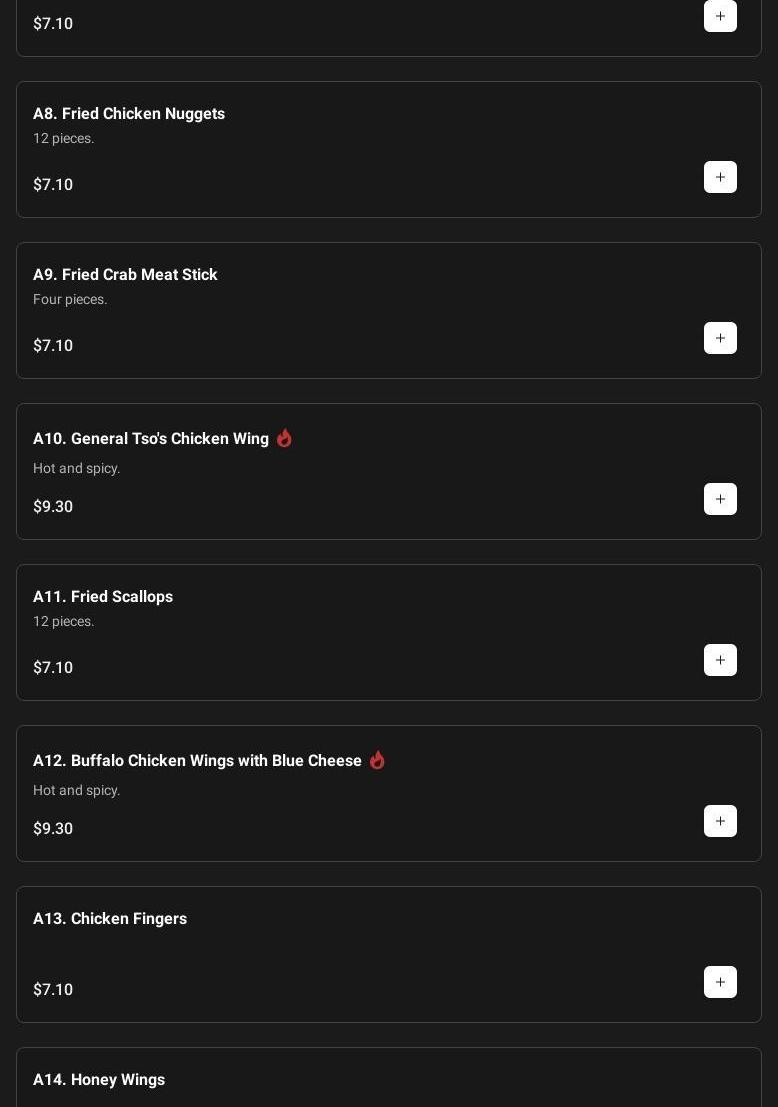The width and height of the screenshot is (778, 1107).
Task: Click spicy flame icon on Buffalo Wings
Action: pyautogui.click(x=377, y=760)
